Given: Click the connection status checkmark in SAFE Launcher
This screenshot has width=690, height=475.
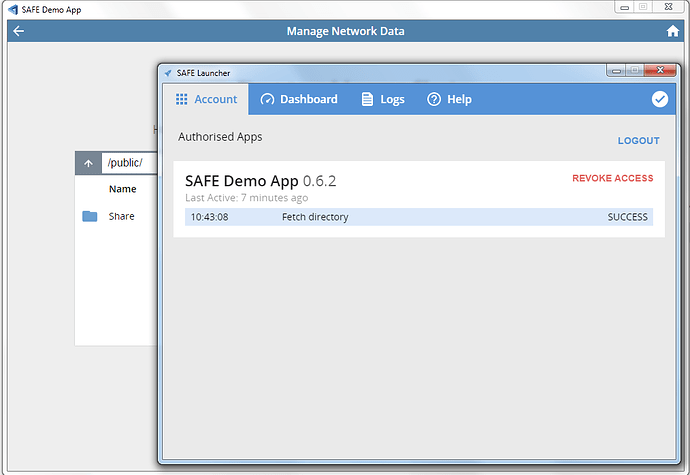Looking at the screenshot, I should pos(660,99).
